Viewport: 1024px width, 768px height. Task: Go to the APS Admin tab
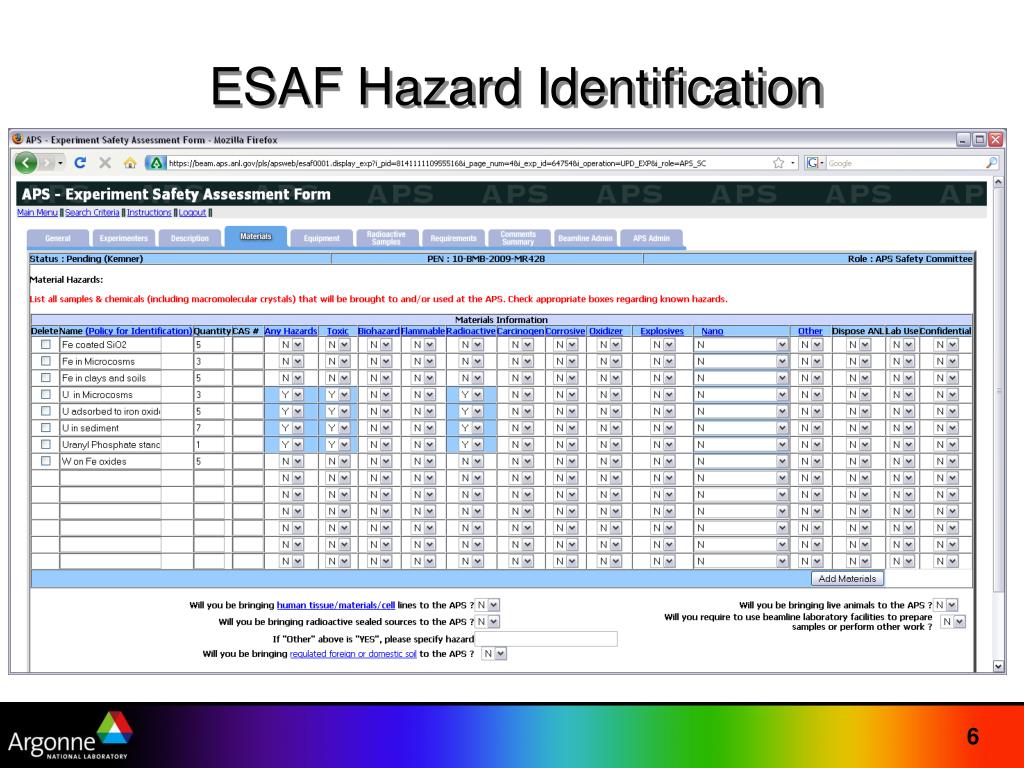(x=651, y=238)
